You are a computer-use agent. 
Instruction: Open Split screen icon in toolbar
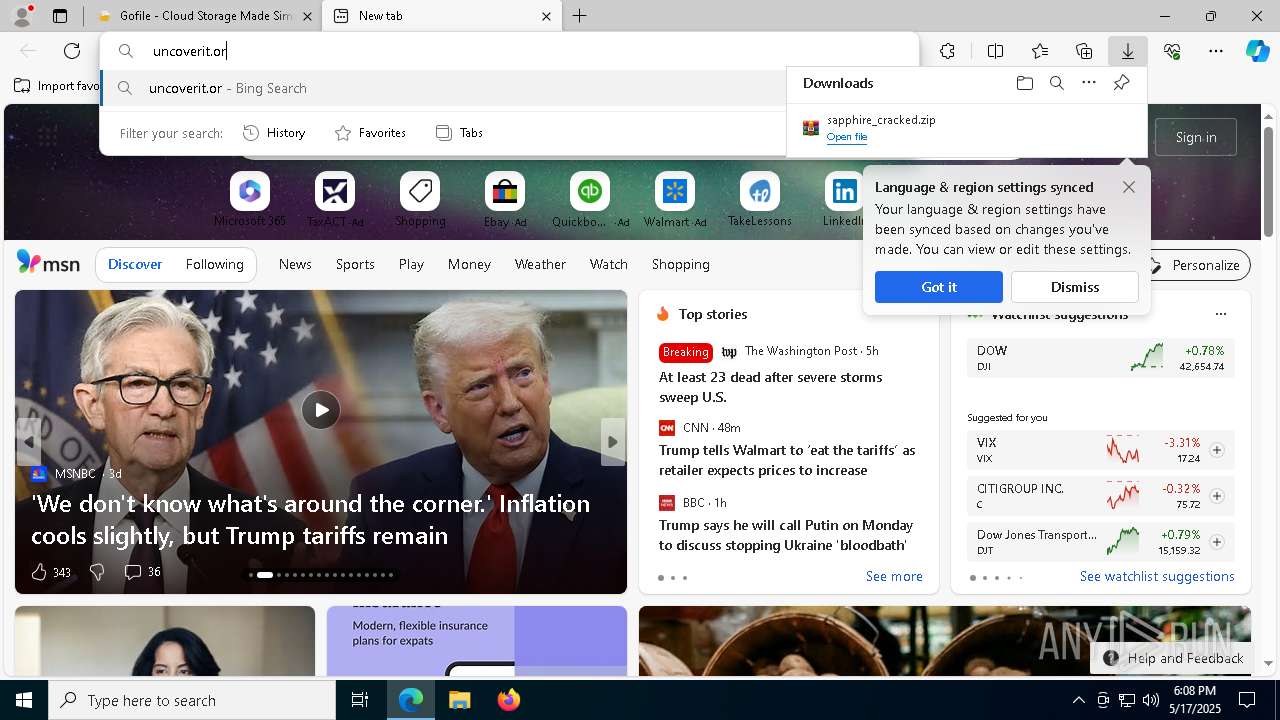click(995, 51)
